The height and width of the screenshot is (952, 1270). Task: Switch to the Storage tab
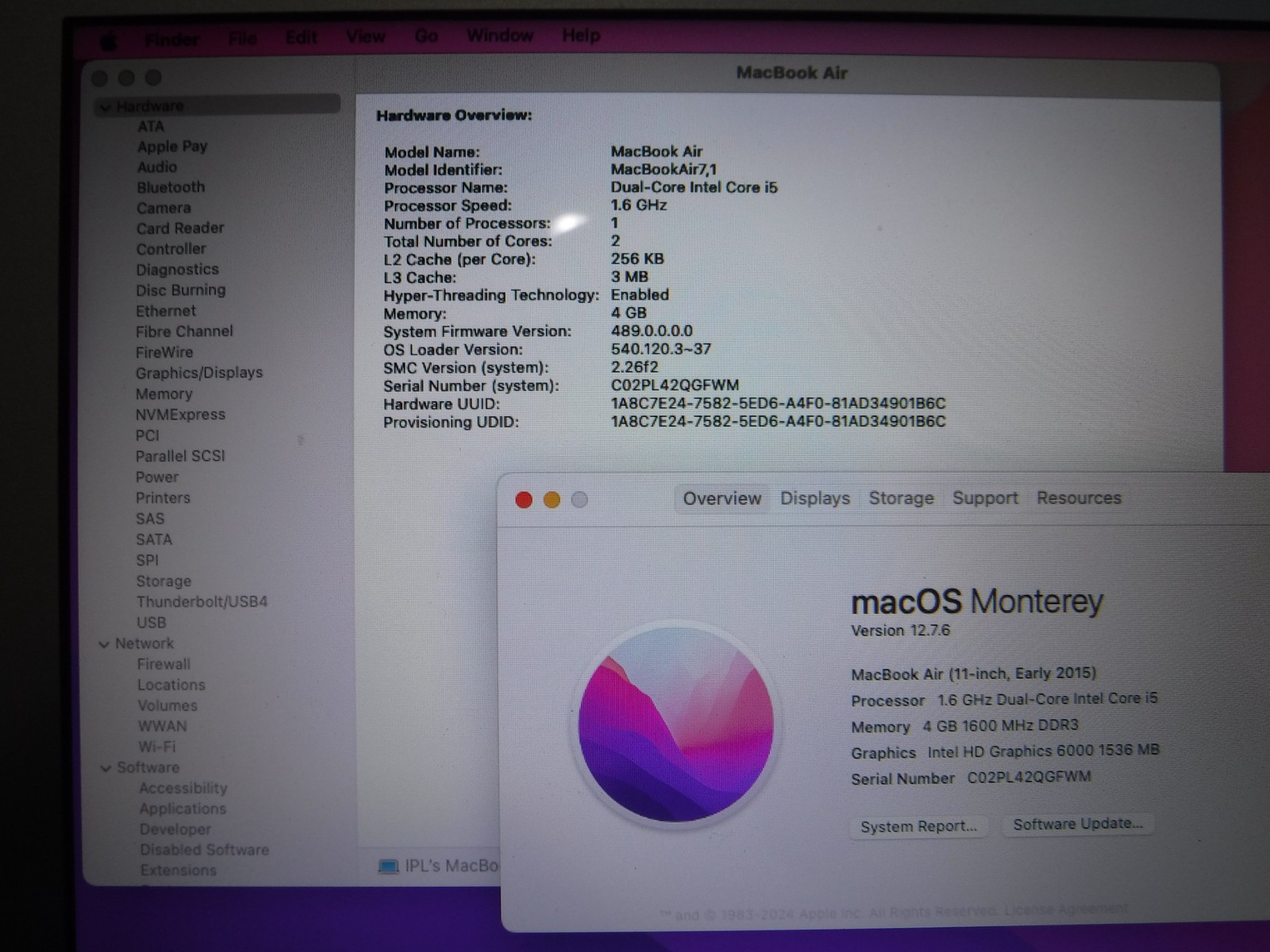point(901,498)
